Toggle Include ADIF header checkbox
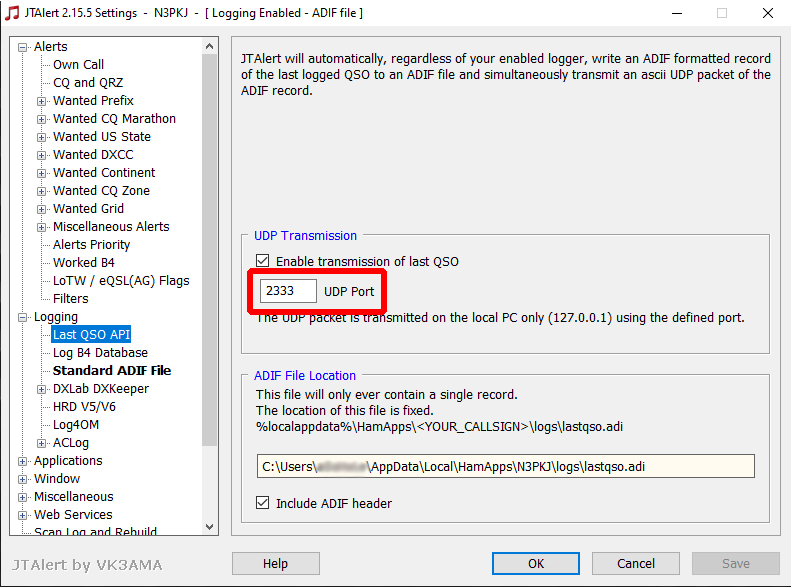Screen dimensions: 792x587 (262, 503)
